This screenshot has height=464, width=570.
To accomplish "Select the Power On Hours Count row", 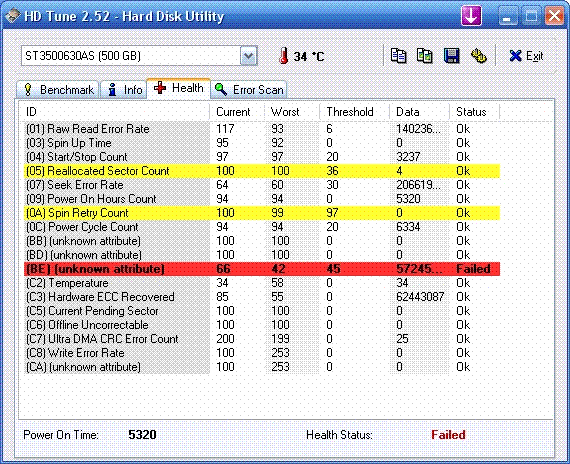I will coord(262,199).
